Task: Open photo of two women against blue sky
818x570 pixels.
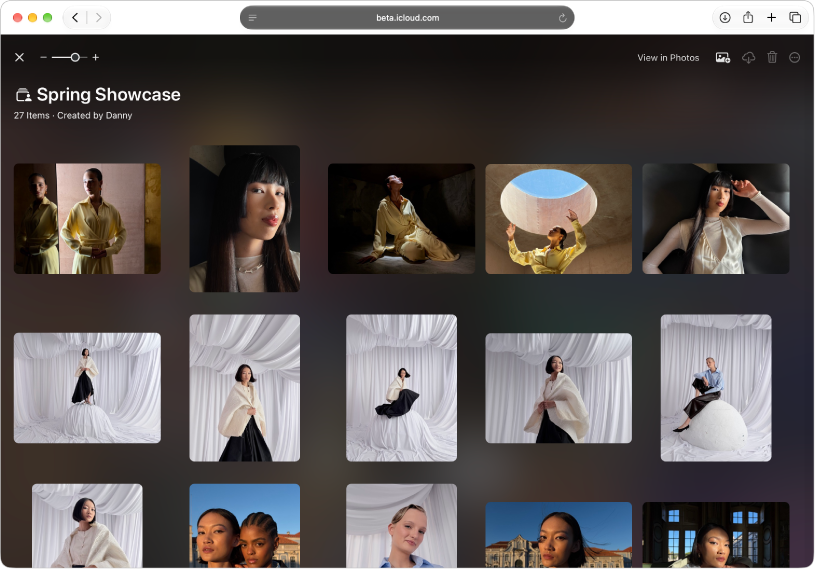Action: tap(244, 526)
